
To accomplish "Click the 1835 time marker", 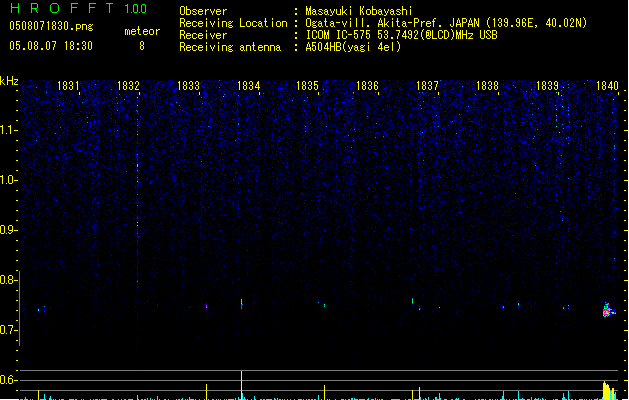I will point(307,86).
